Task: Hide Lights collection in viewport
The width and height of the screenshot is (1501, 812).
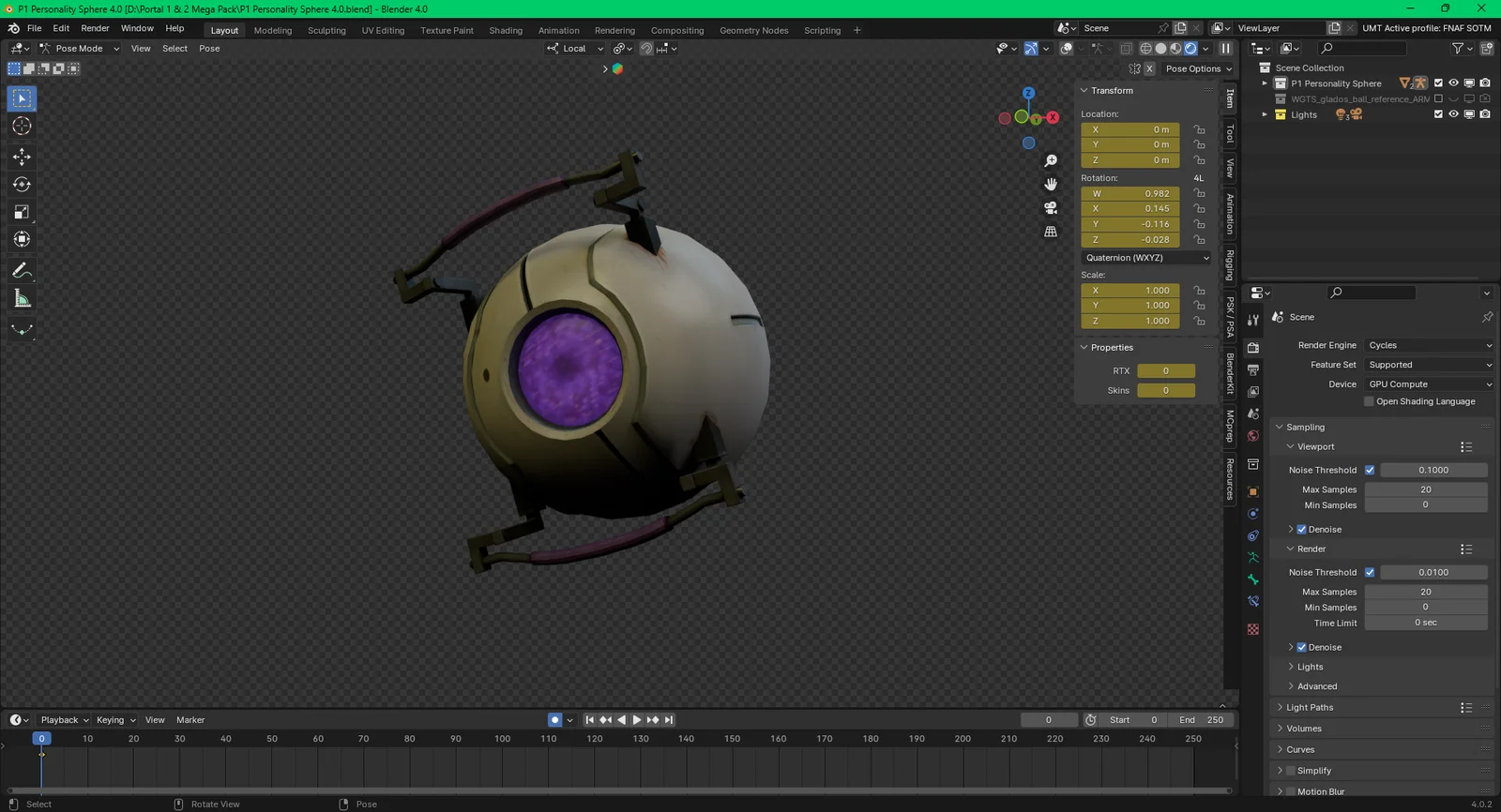Action: tap(1453, 114)
